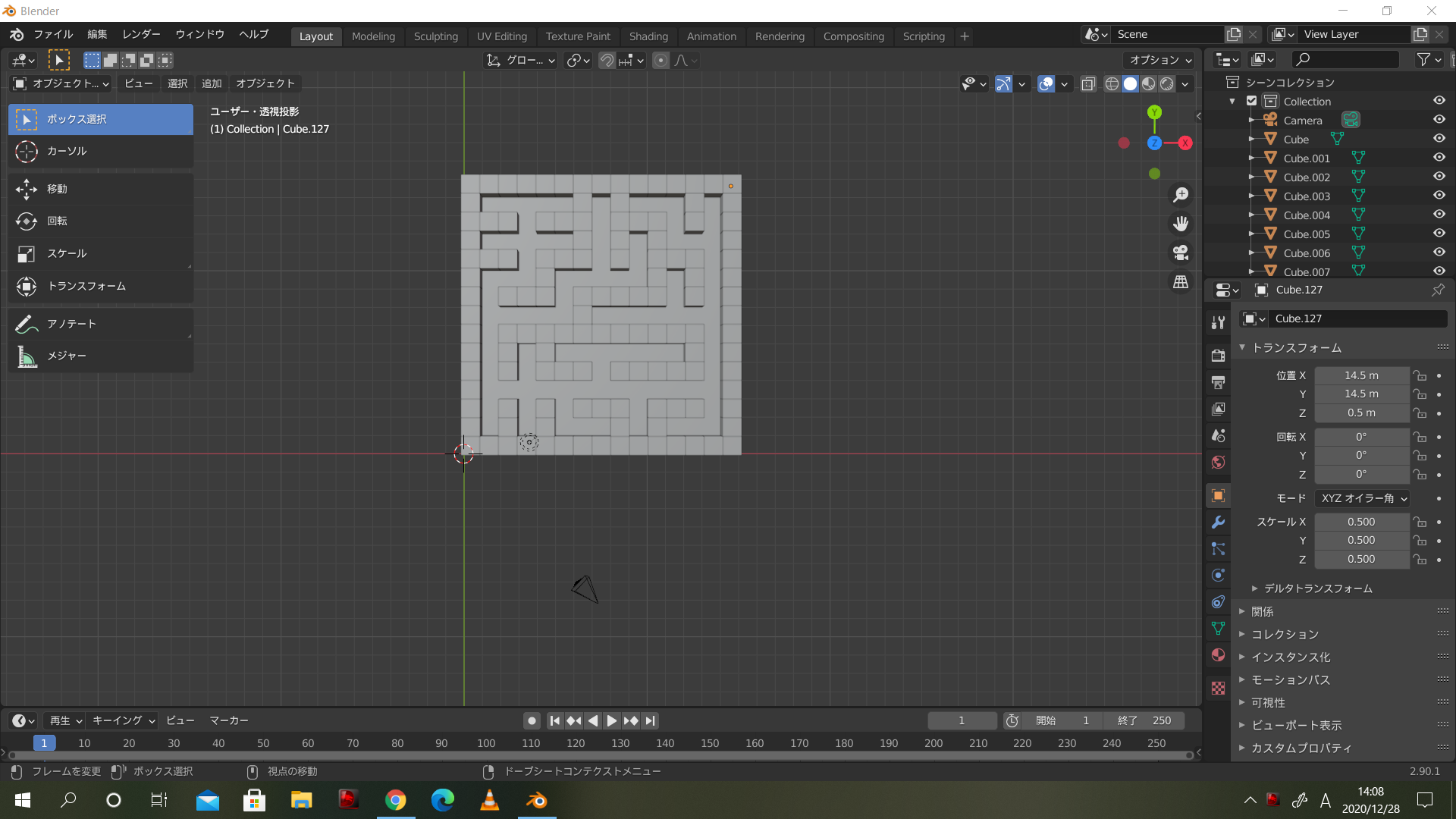Switch to the Shading workspace tab
The image size is (1456, 819).
(x=648, y=36)
